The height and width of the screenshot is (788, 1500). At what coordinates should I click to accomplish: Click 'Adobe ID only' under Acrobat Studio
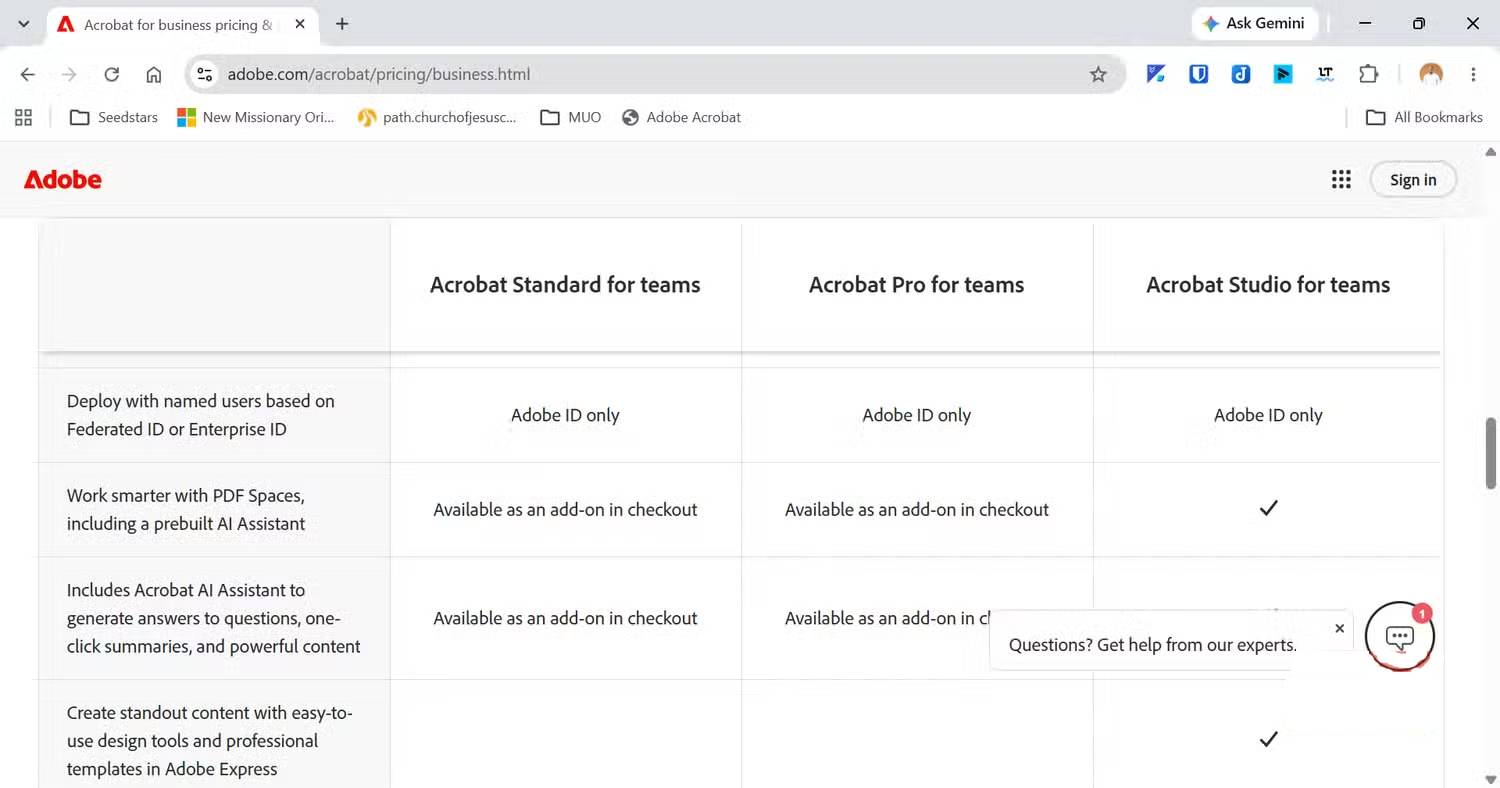click(x=1268, y=415)
